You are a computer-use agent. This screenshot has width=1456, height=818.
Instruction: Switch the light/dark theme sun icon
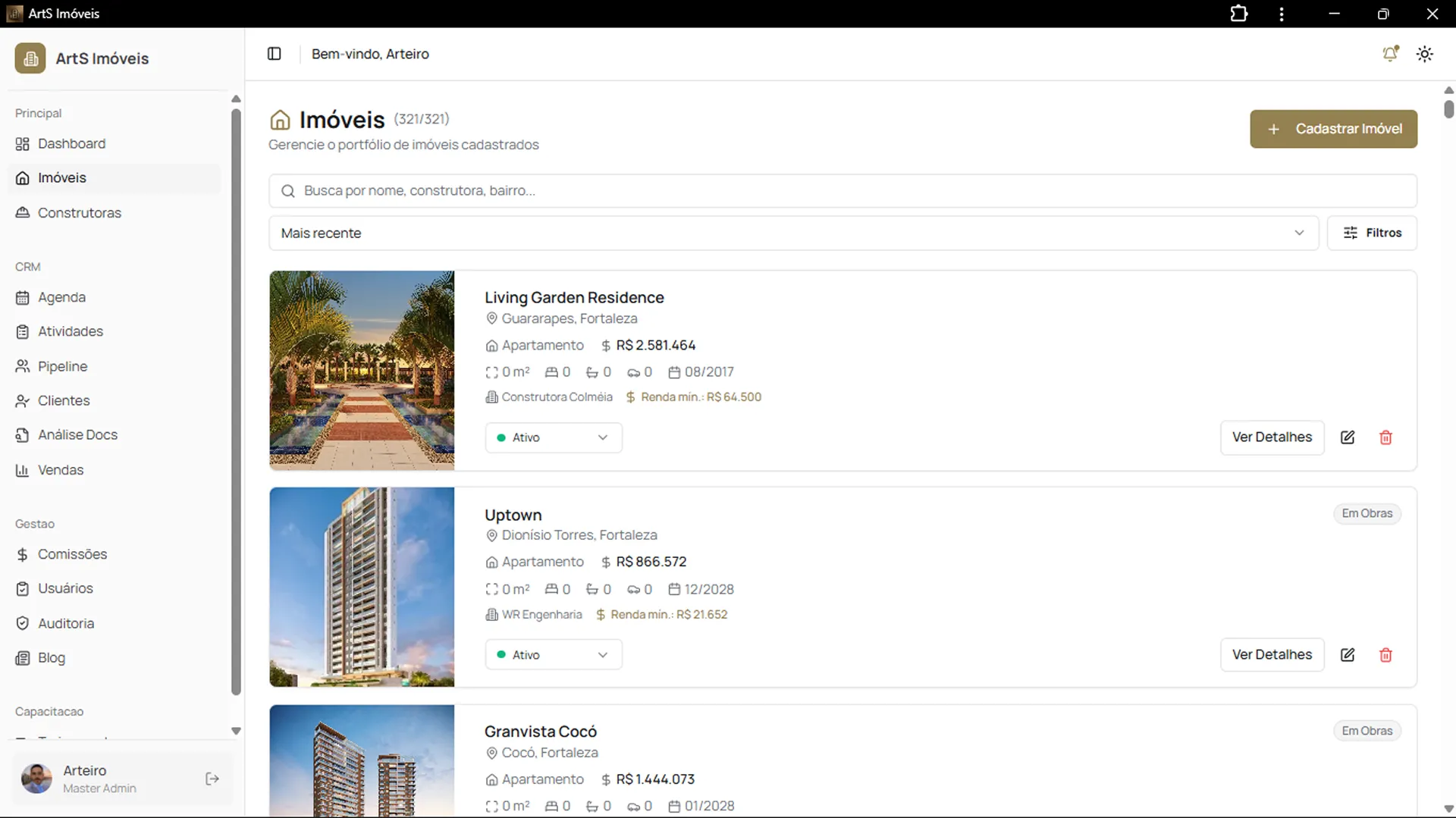(x=1425, y=54)
